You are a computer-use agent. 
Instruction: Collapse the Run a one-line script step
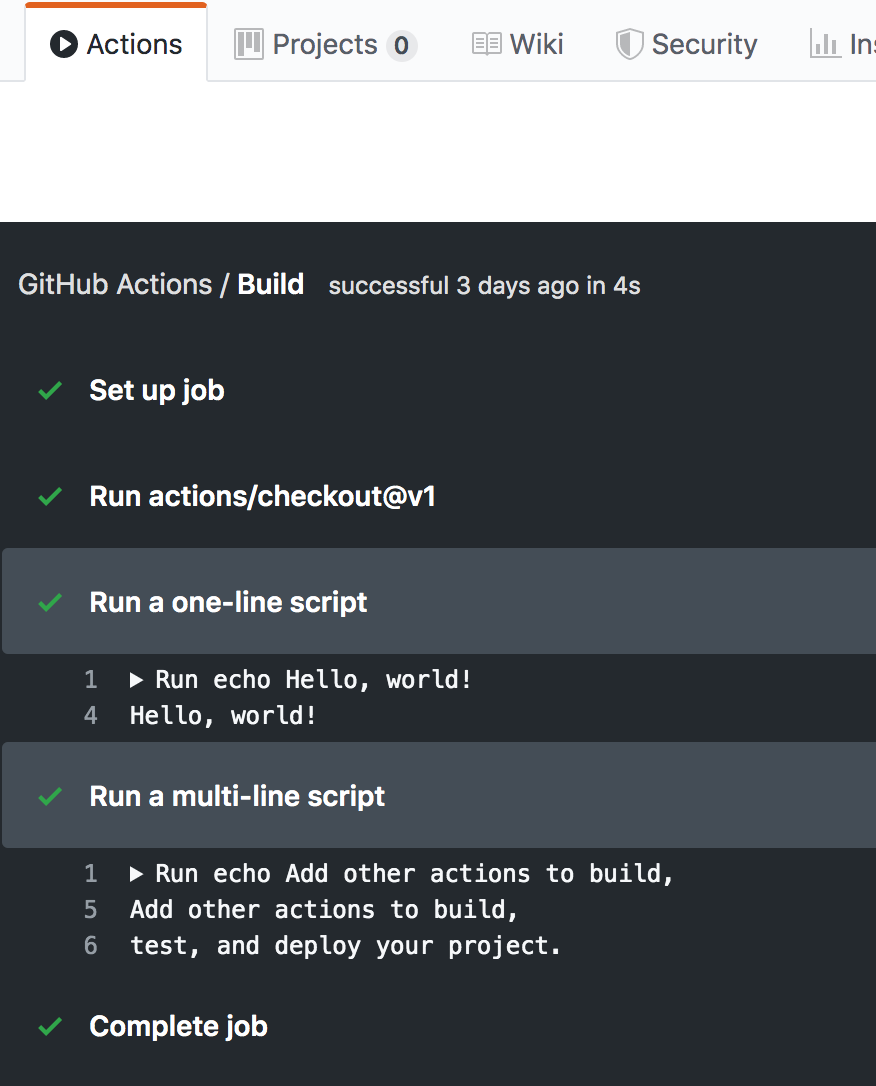[439, 601]
